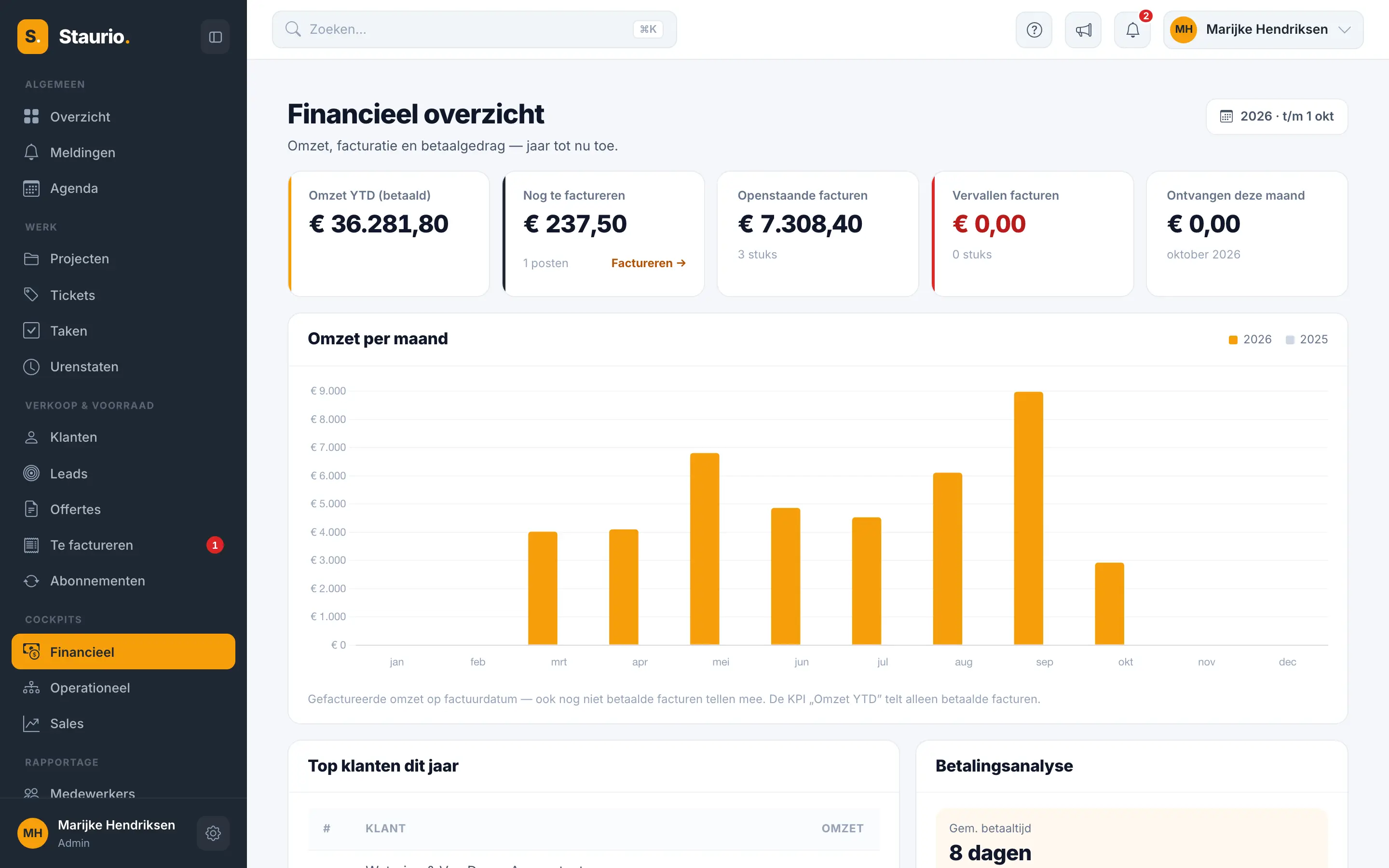Screen dimensions: 1389x868
Task: Open Projecten in the sidebar
Action: click(x=123, y=259)
